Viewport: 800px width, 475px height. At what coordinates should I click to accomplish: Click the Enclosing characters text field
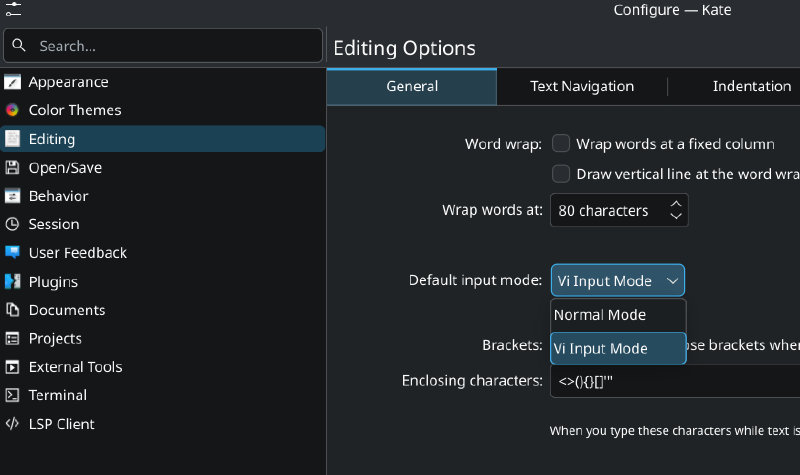click(x=675, y=381)
